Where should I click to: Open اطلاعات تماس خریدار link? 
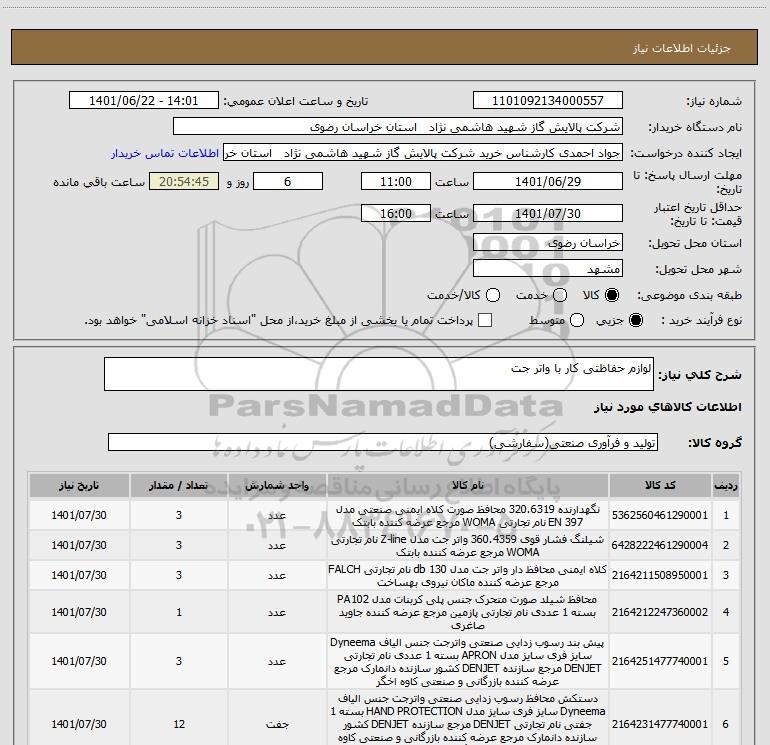point(165,153)
